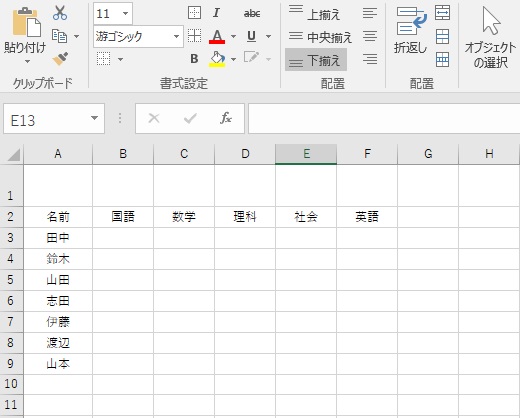Click cell containing 英語
Image resolution: width=520 pixels, height=418 pixels.
click(367, 217)
